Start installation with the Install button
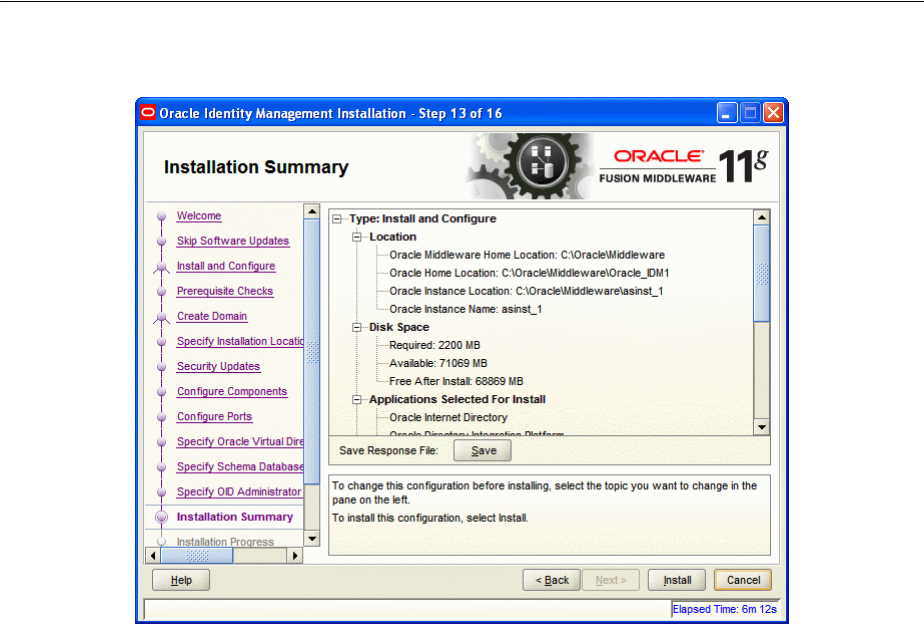Image resolution: width=924 pixels, height=624 pixels. tap(677, 580)
